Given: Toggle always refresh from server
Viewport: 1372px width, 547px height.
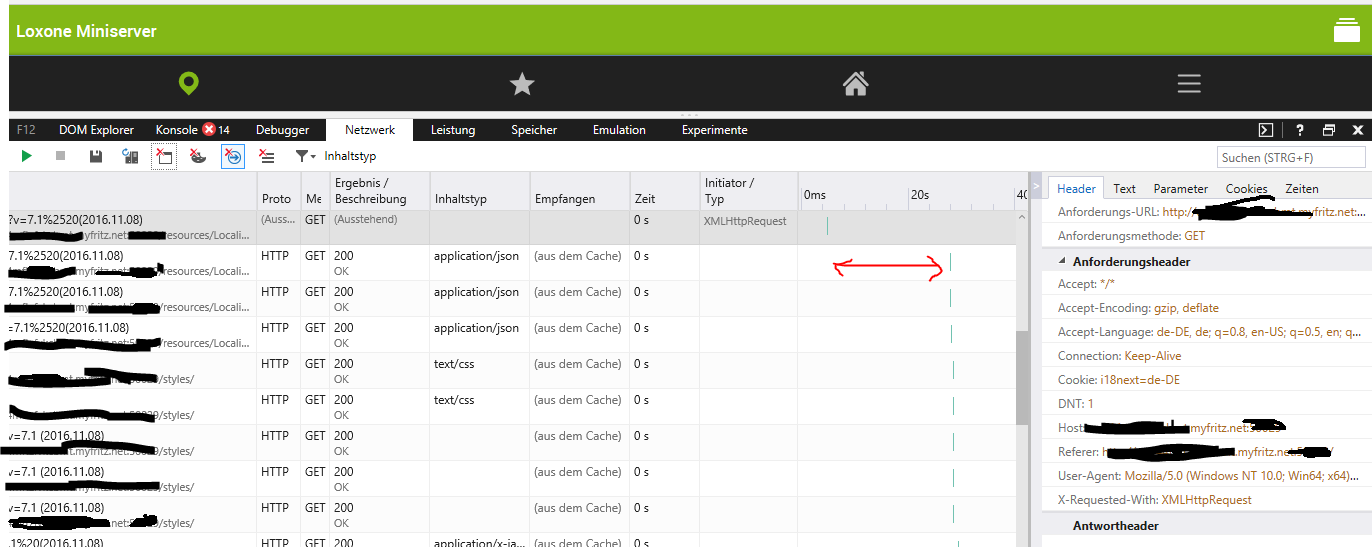Looking at the screenshot, I should [x=130, y=156].
